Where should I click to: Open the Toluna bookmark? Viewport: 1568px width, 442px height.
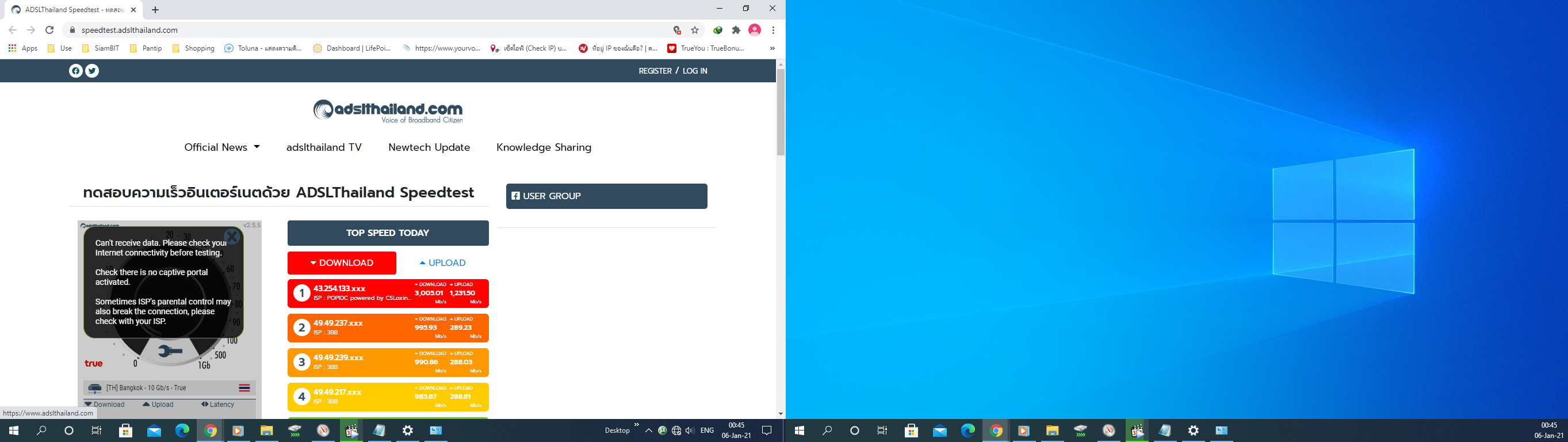click(263, 48)
